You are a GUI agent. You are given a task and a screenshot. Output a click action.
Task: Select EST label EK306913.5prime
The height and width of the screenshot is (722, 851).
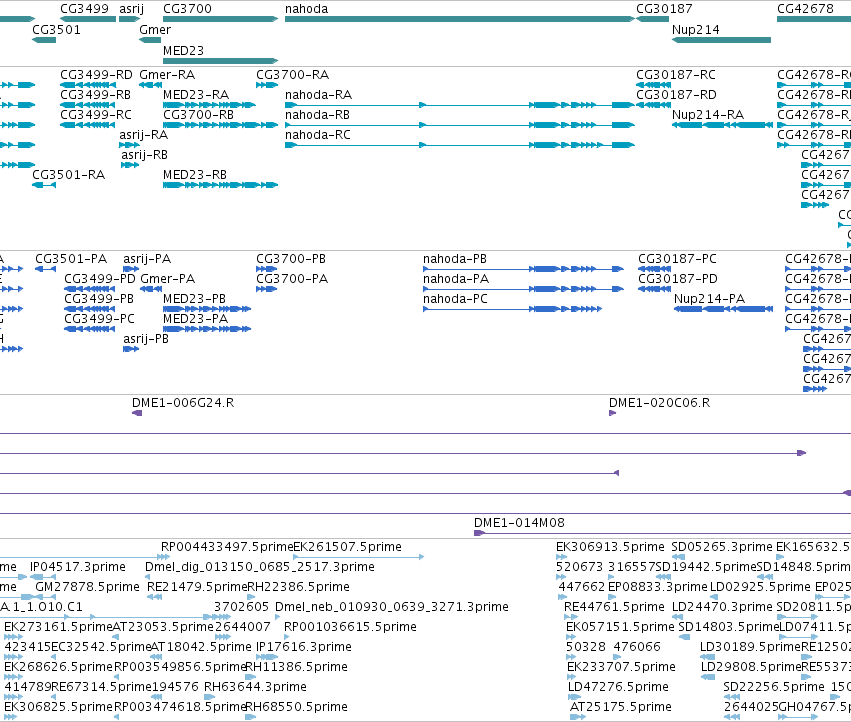(610, 546)
